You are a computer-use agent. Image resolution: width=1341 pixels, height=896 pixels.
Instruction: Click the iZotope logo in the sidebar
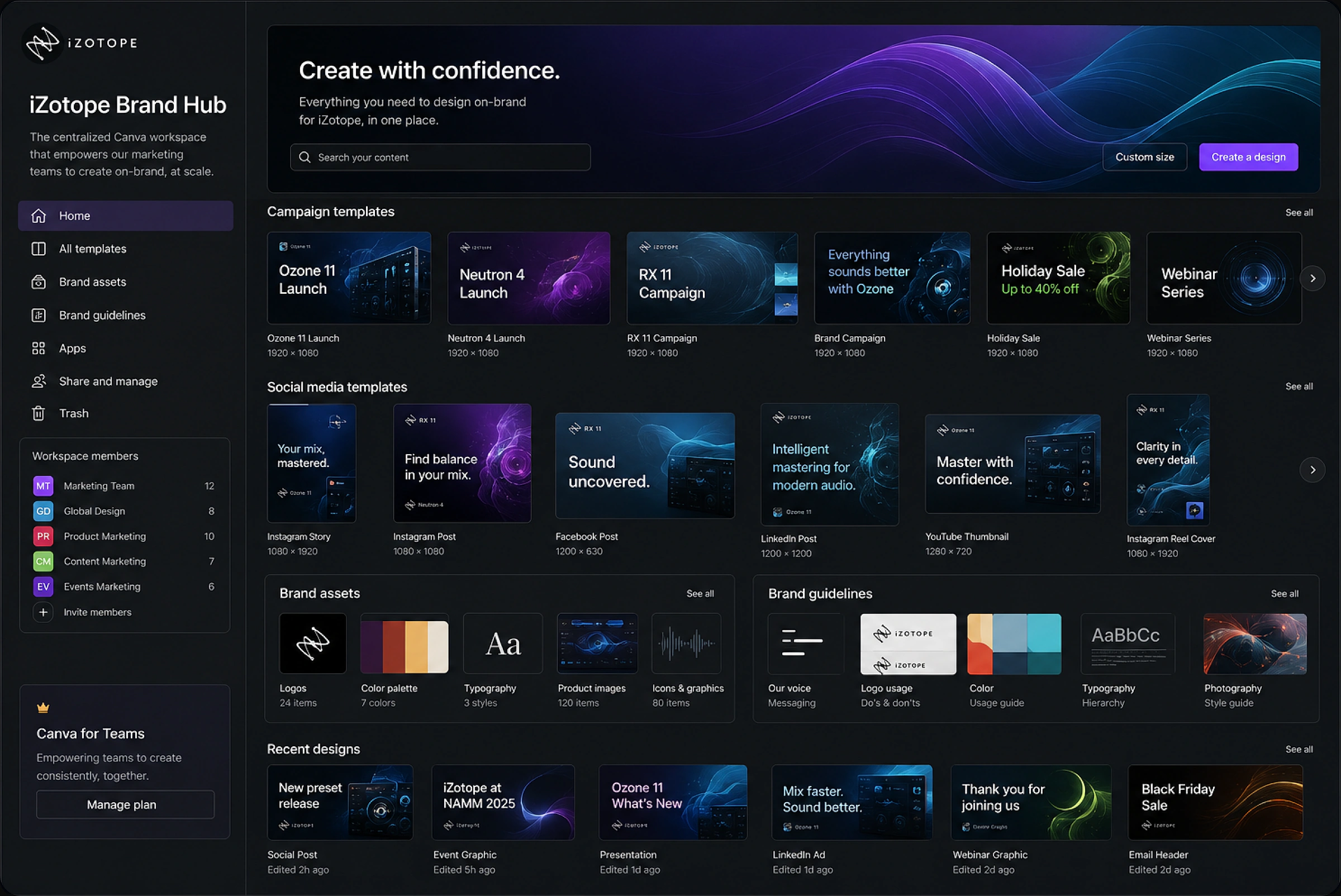click(80, 43)
